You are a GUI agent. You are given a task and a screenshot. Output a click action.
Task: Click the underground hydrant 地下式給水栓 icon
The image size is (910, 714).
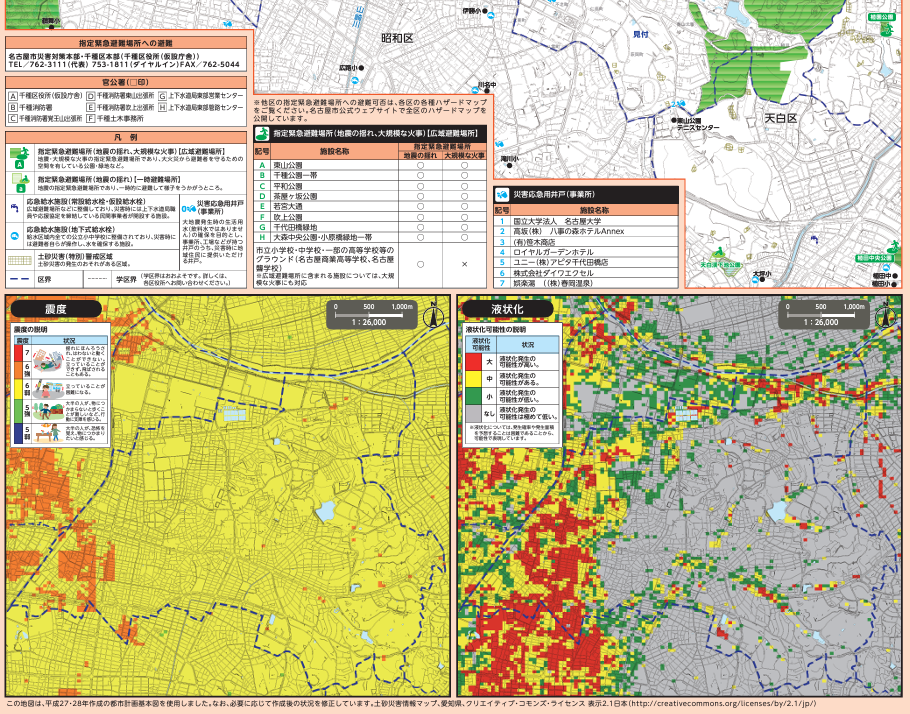[14, 235]
